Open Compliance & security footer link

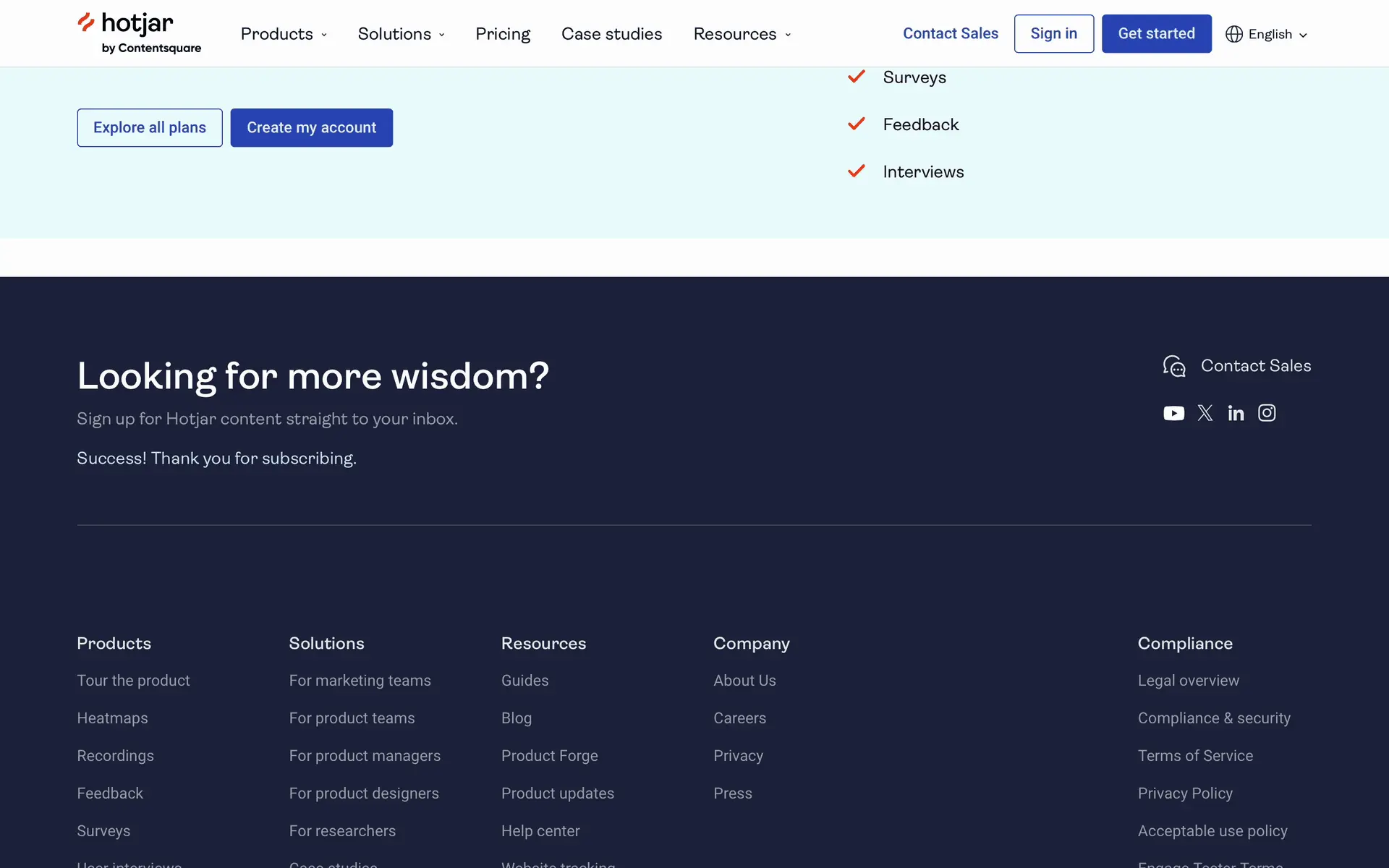click(x=1214, y=718)
